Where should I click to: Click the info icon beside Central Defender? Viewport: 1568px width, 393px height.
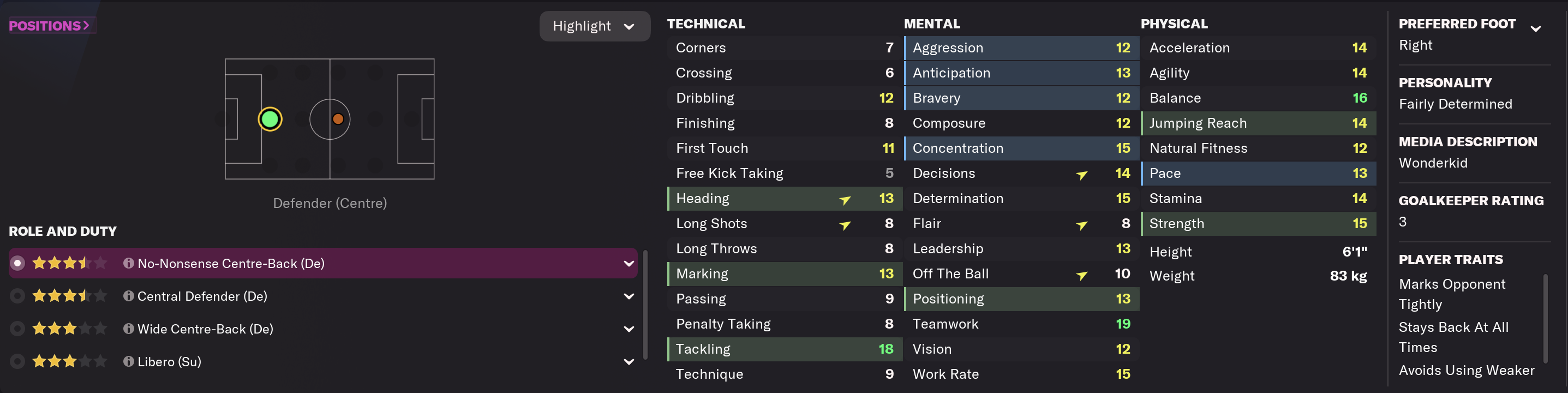pyautogui.click(x=128, y=296)
